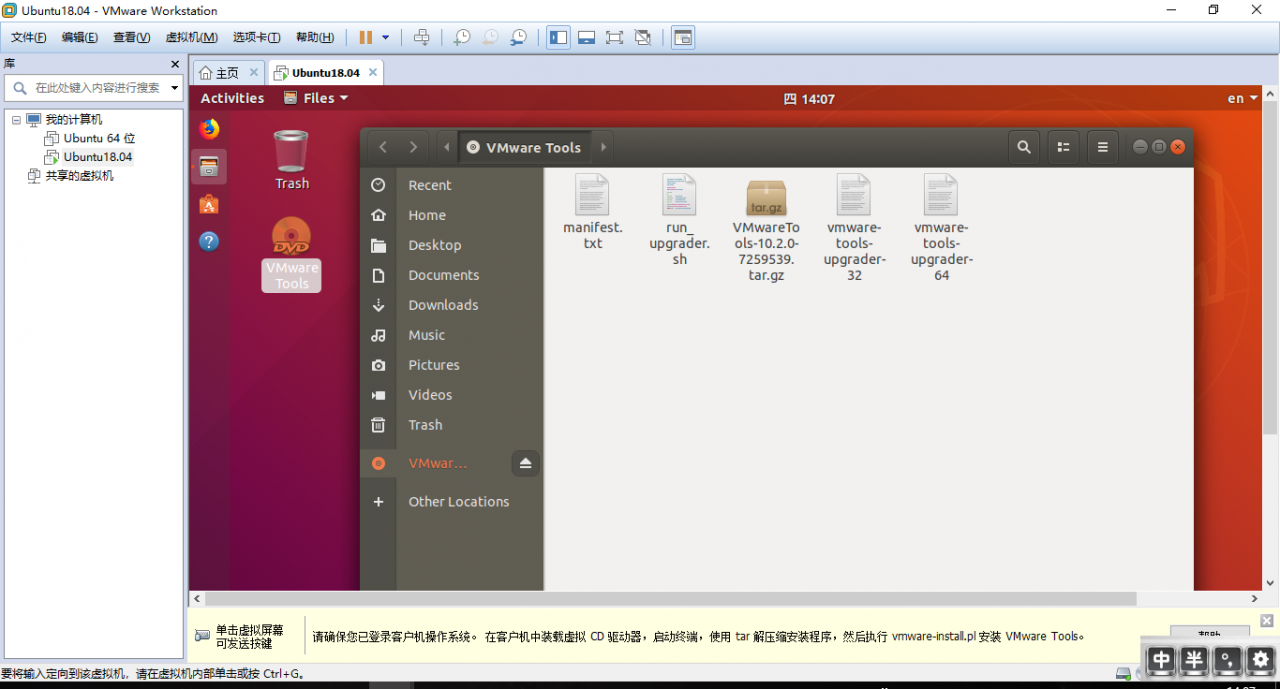Switch to Unity mode from the toolbar
This screenshot has height=689, width=1280.
pyautogui.click(x=643, y=38)
